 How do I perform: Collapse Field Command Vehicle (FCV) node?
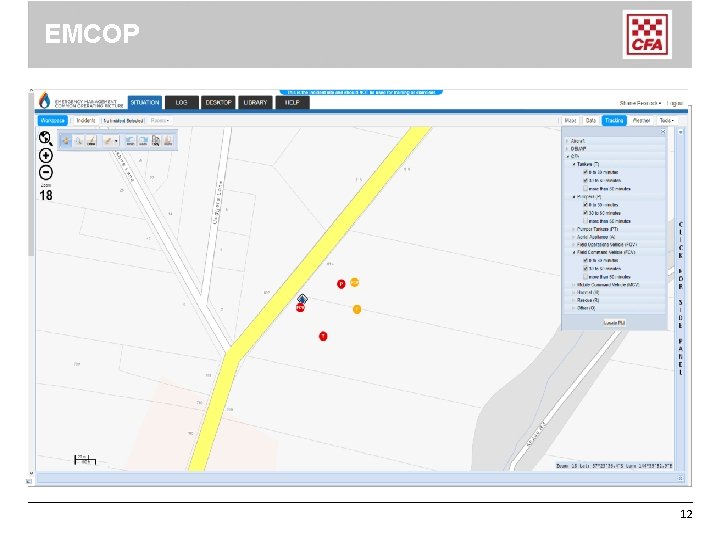coord(574,252)
